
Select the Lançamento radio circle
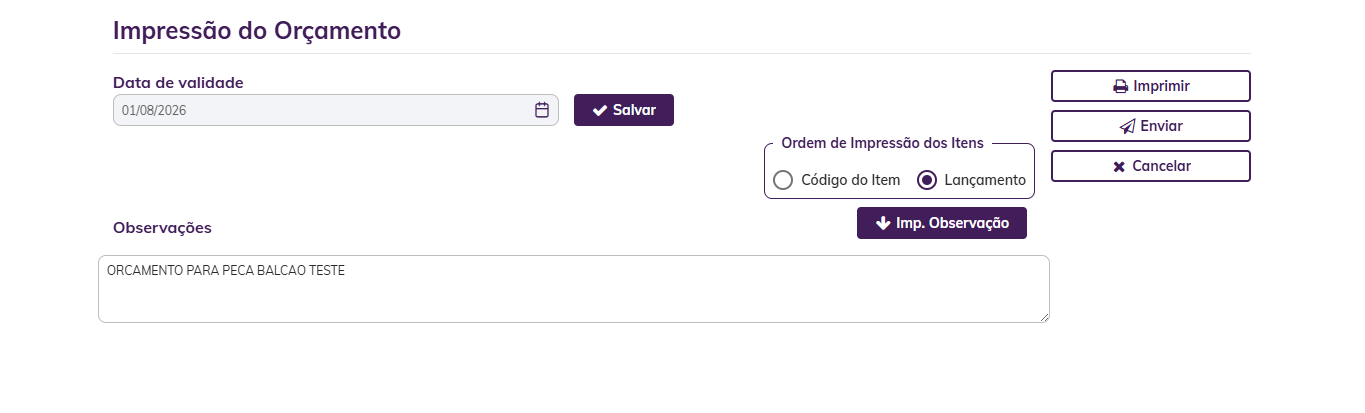pyautogui.click(x=927, y=180)
